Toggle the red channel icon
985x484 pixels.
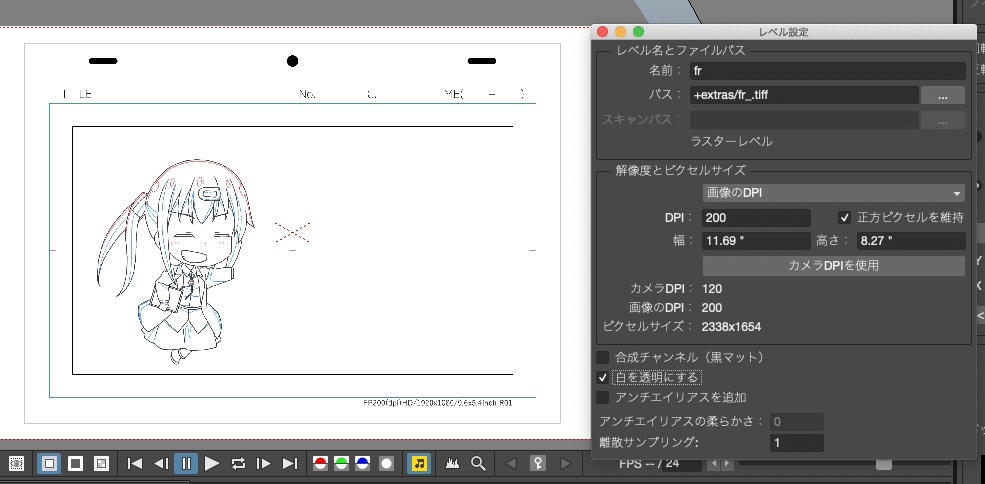[320, 464]
